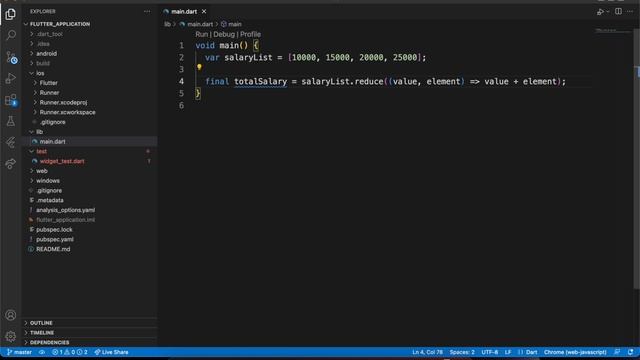Click the run/debug icon in editor title bar
Viewport: 640px width, 360px height.
[600, 12]
